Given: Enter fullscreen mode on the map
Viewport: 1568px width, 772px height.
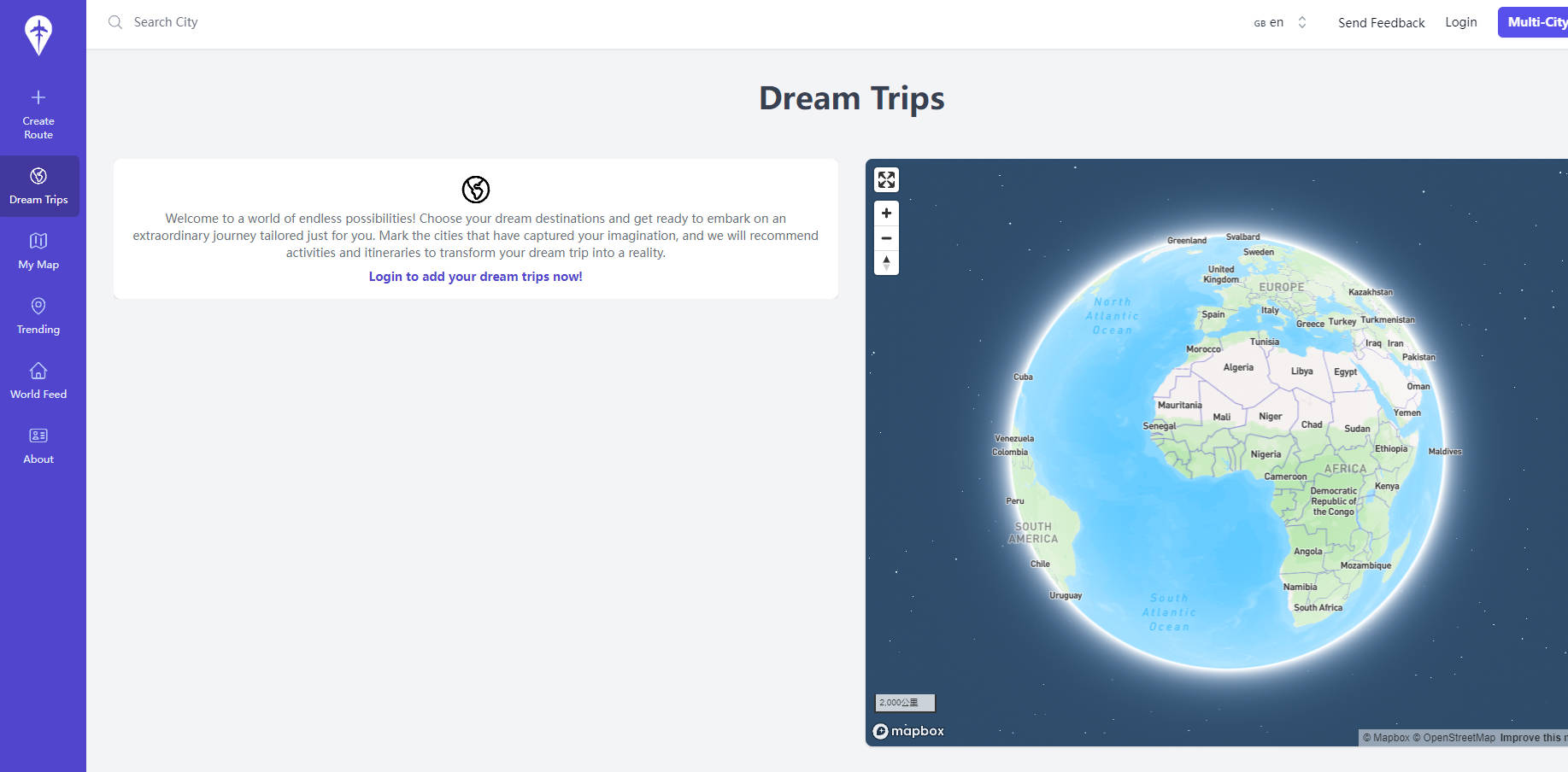Looking at the screenshot, I should tap(886, 179).
